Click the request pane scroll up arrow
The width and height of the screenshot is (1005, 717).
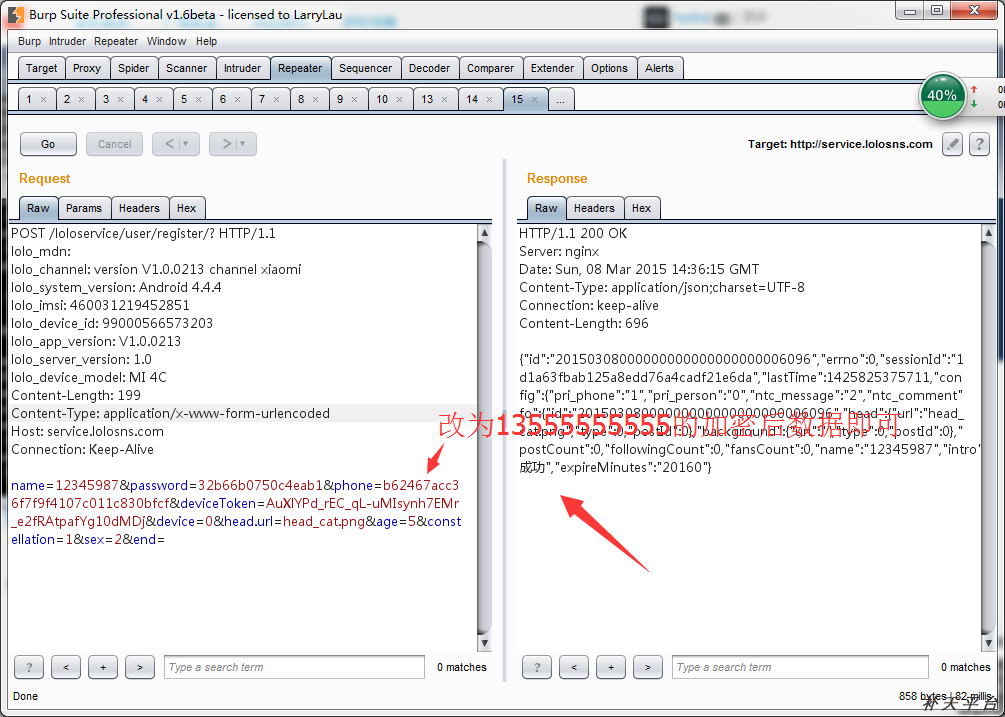485,233
